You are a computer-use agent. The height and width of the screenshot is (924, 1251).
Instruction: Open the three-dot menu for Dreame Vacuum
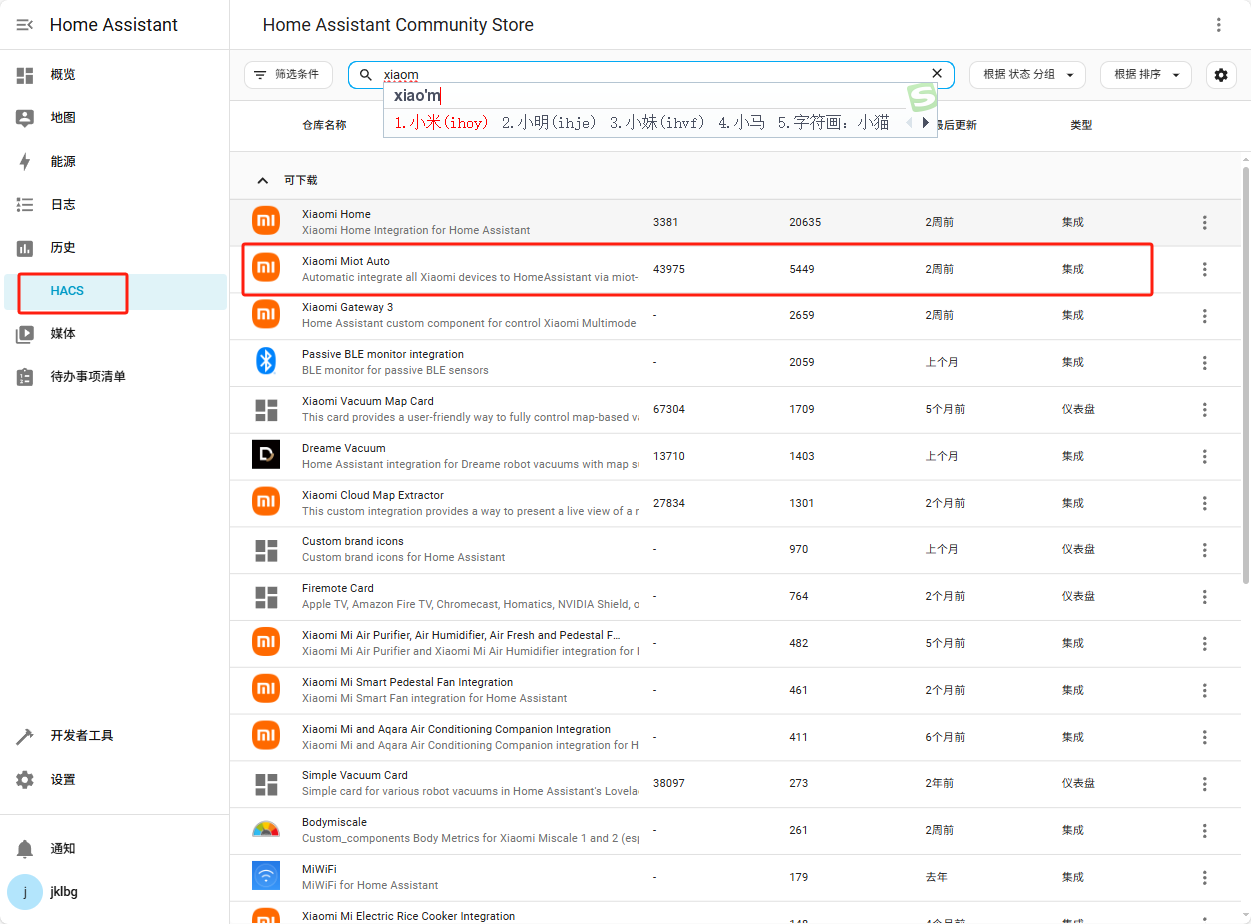point(1205,457)
